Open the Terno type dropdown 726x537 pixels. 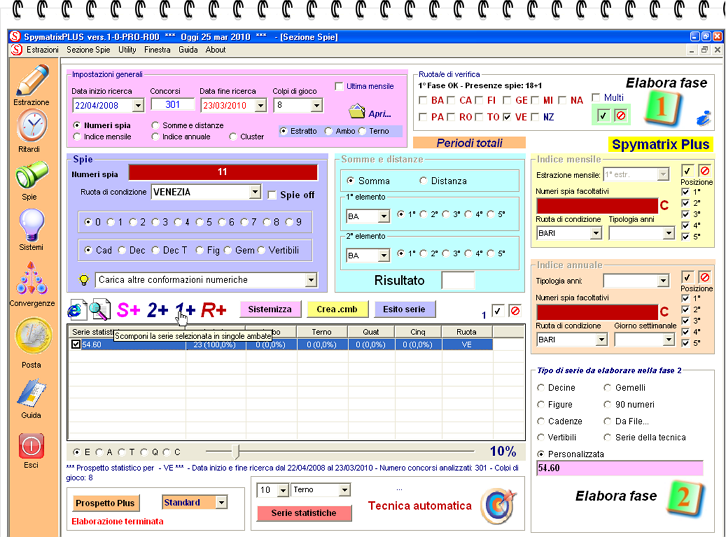click(x=344, y=490)
